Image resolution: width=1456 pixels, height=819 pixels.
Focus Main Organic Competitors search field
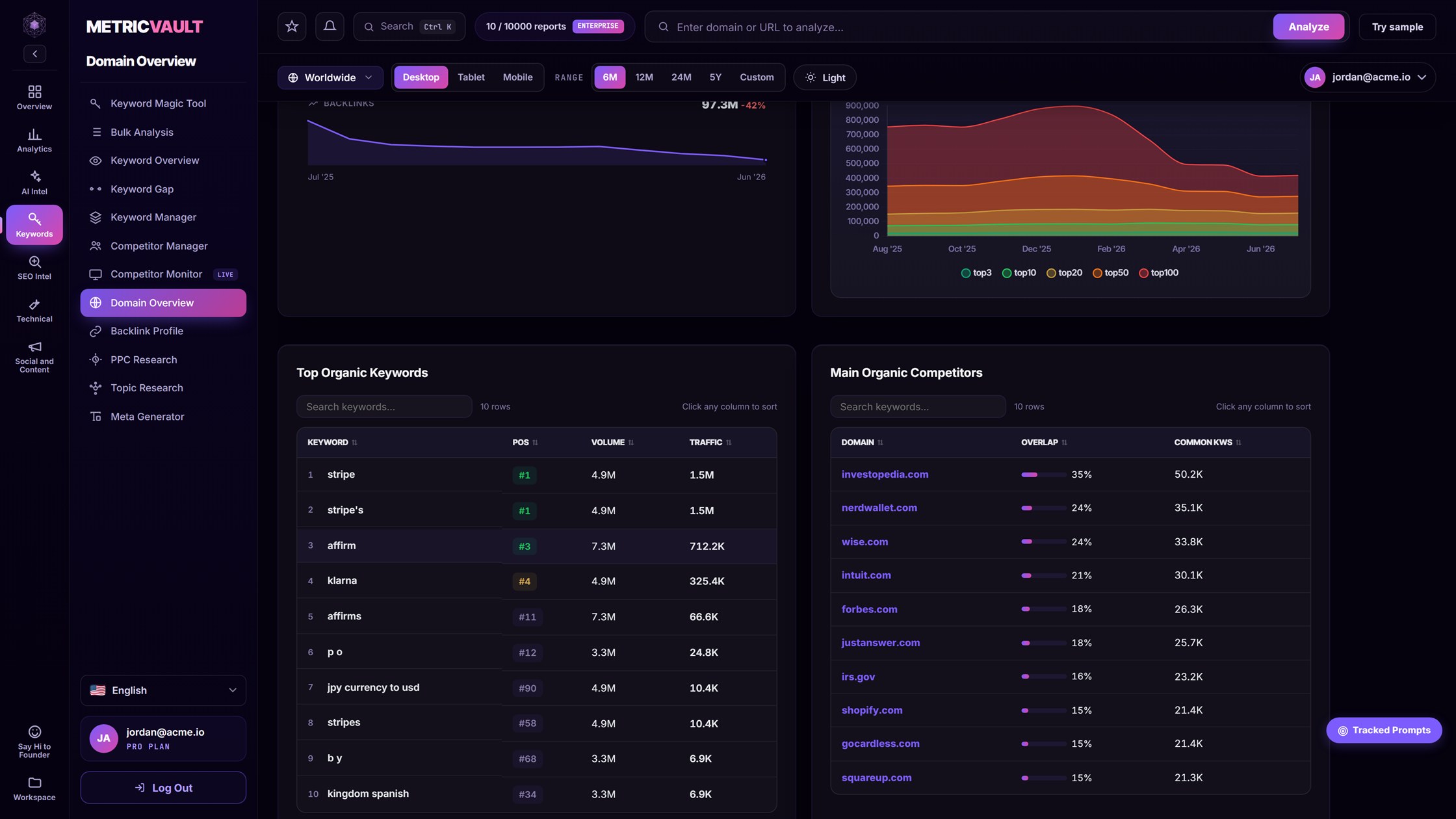click(x=918, y=407)
